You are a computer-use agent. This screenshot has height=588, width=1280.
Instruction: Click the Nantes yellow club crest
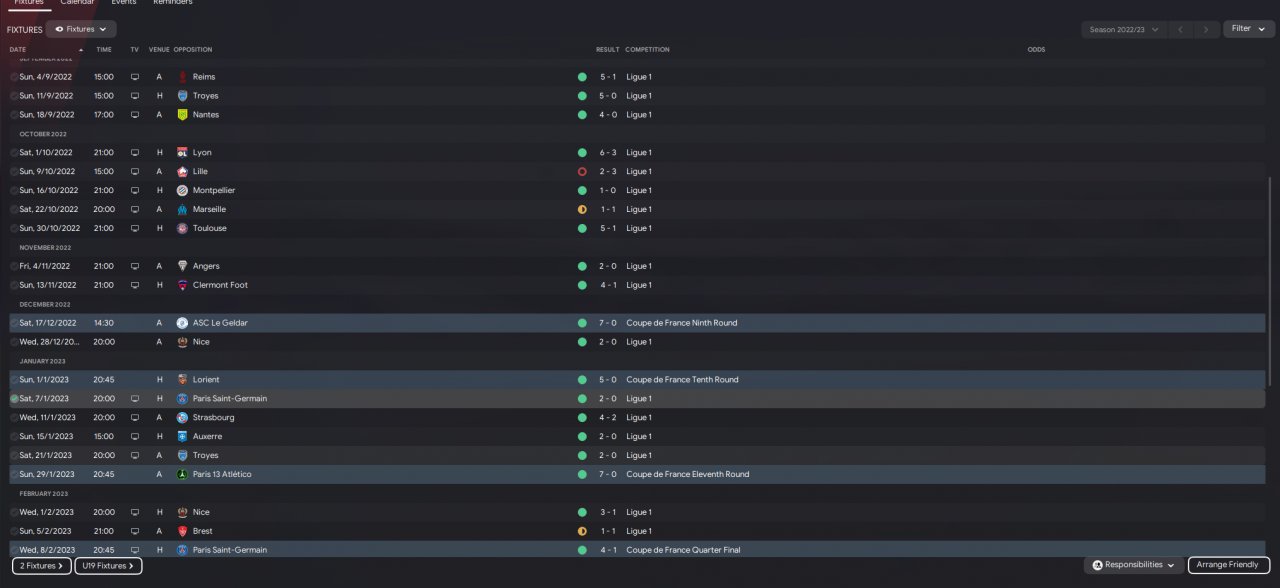coord(182,115)
